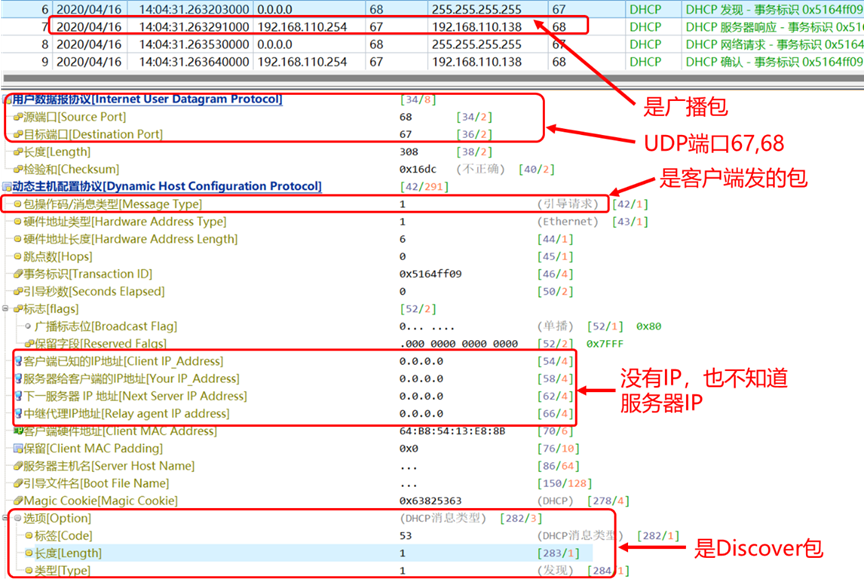Viewport: 864px width, 579px height.
Task: Collapse the 标志[flags] tree node
Action: pyautogui.click(x=6, y=309)
